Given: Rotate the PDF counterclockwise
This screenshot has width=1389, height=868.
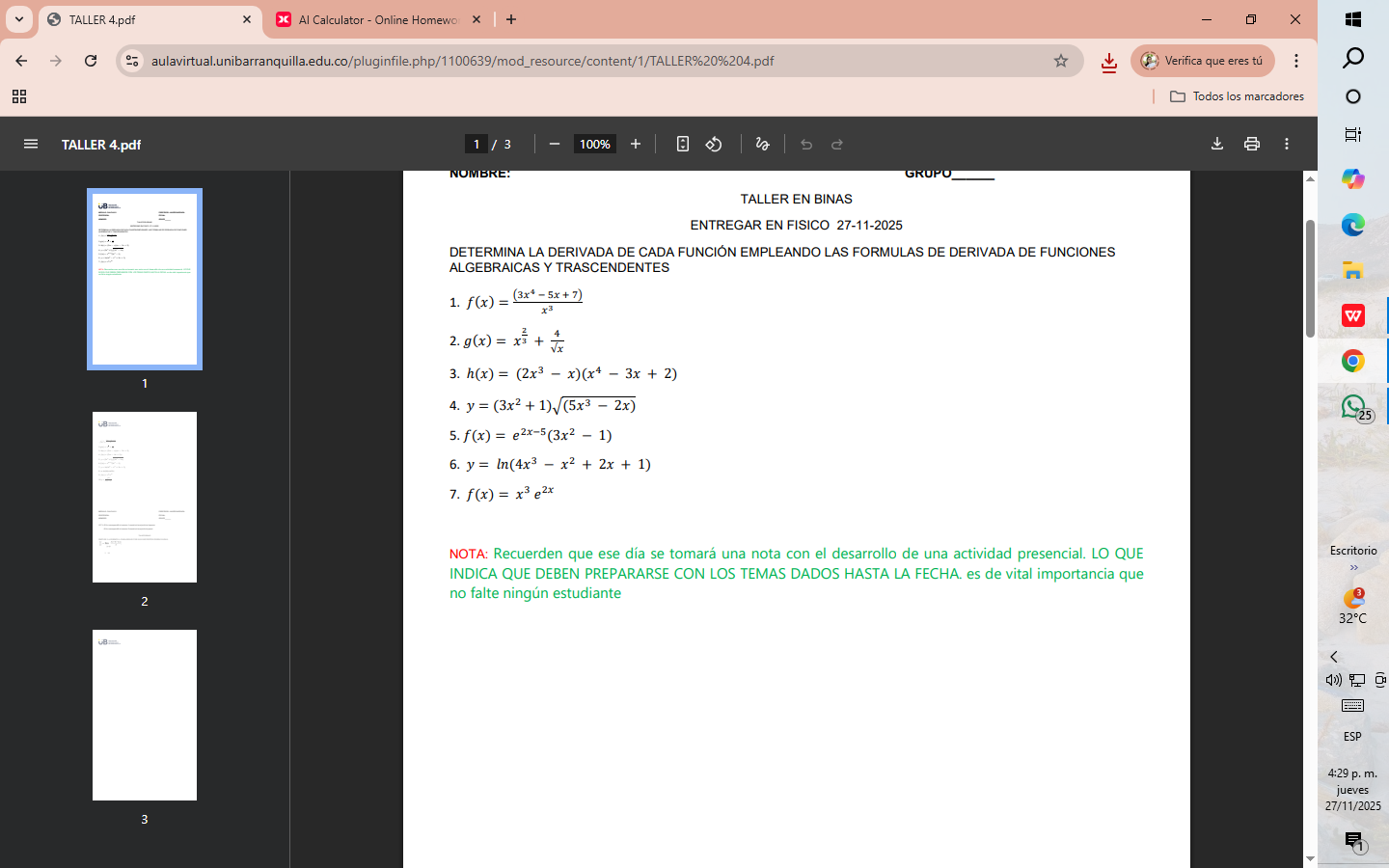Looking at the screenshot, I should [x=714, y=145].
